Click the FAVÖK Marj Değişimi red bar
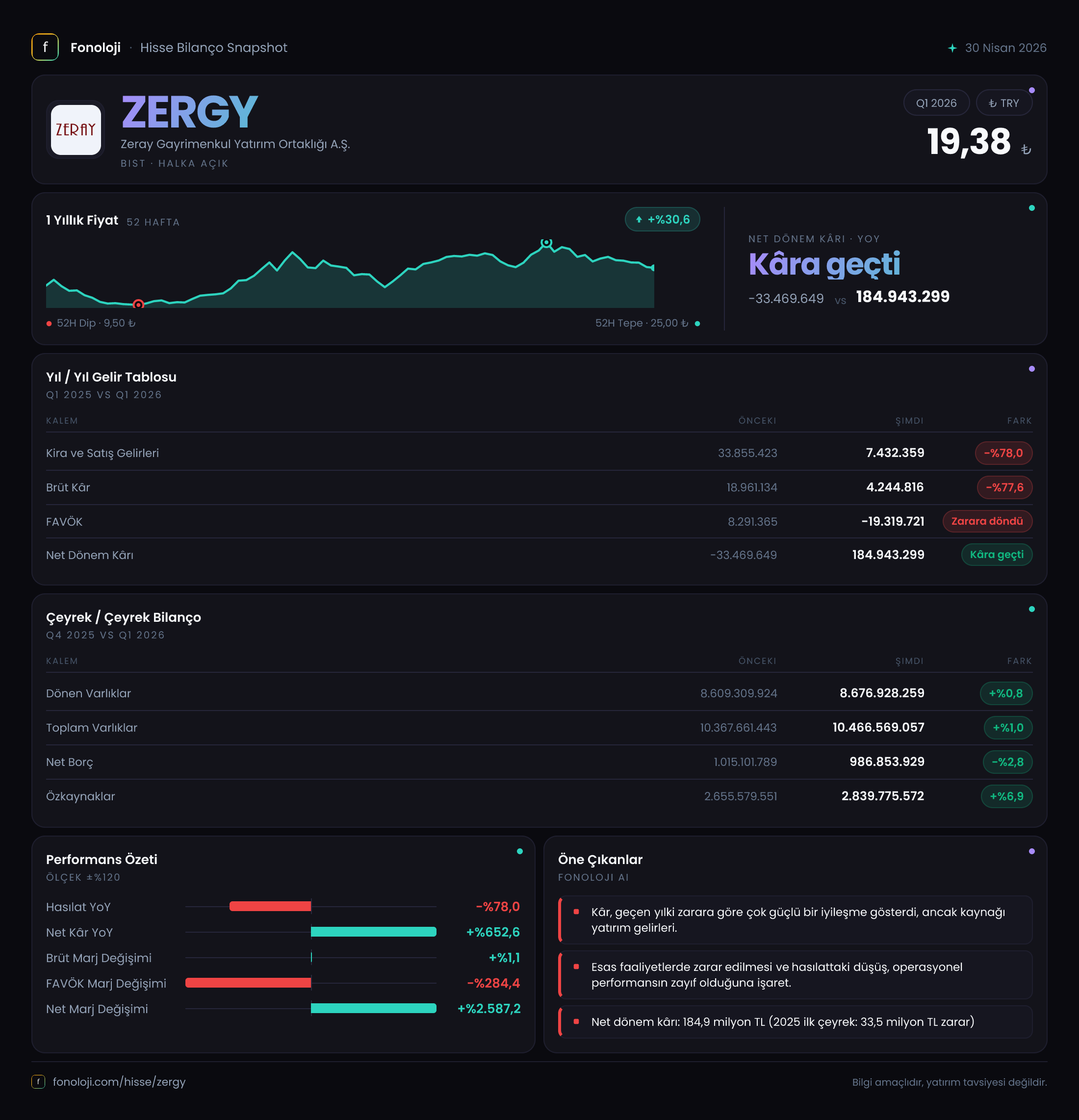This screenshot has width=1079, height=1120. pyautogui.click(x=248, y=983)
